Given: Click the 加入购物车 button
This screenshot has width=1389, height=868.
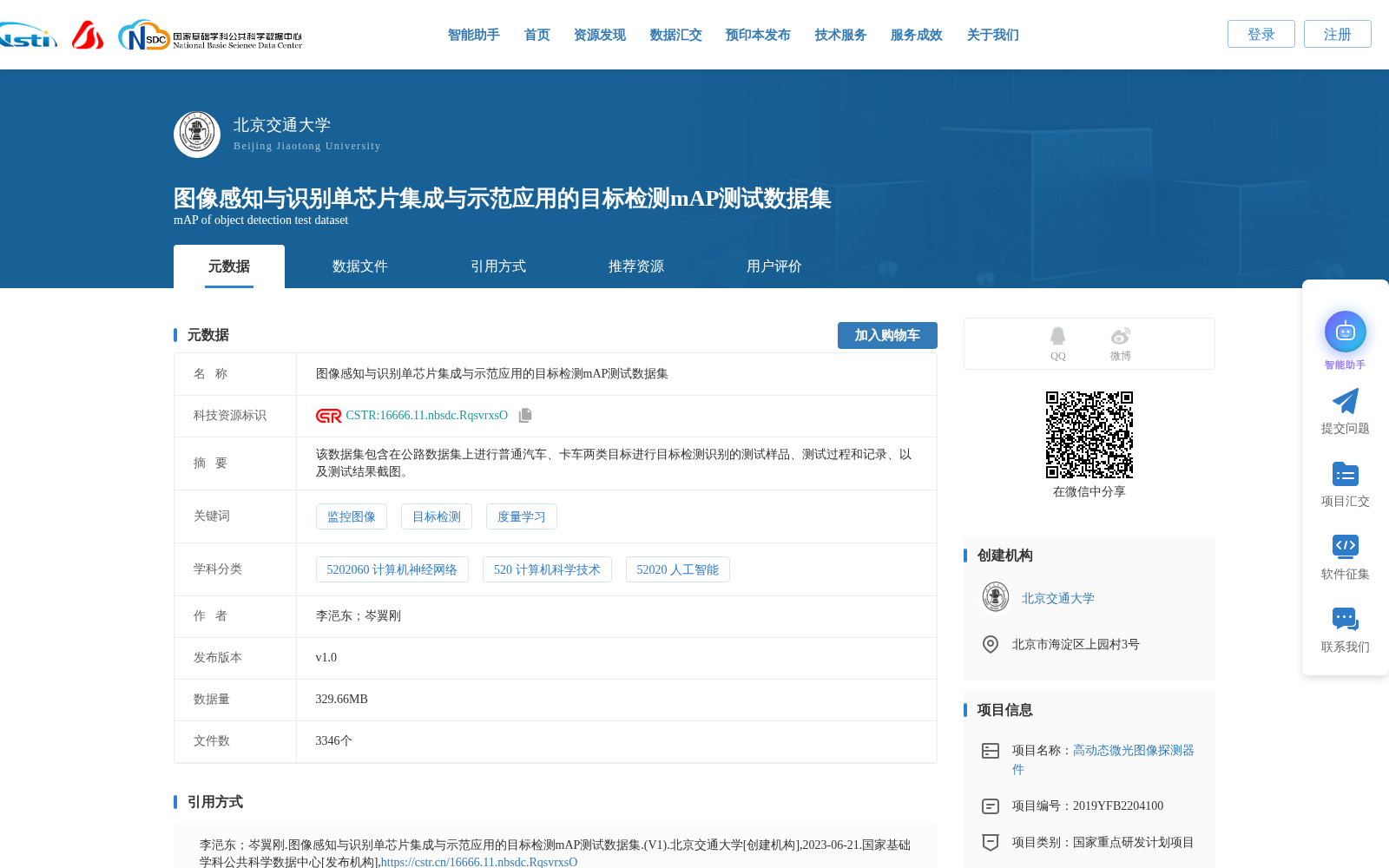Looking at the screenshot, I should (x=887, y=335).
